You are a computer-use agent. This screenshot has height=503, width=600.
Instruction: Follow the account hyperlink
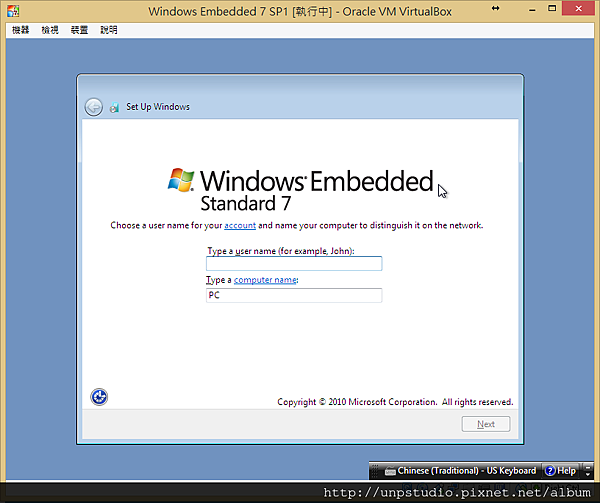(240, 225)
